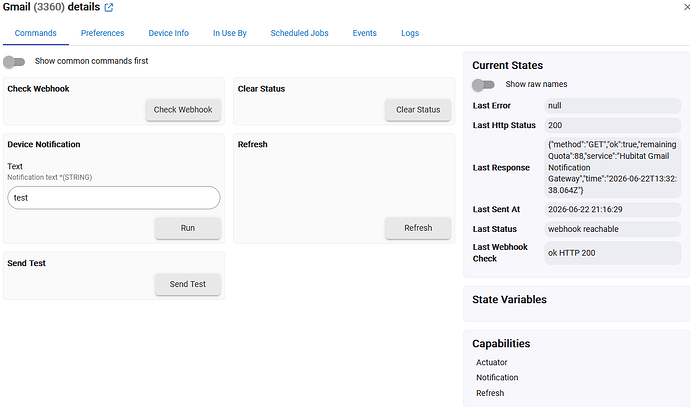690x407 pixels.
Task: Click the Notification capability entry
Action: (497, 378)
